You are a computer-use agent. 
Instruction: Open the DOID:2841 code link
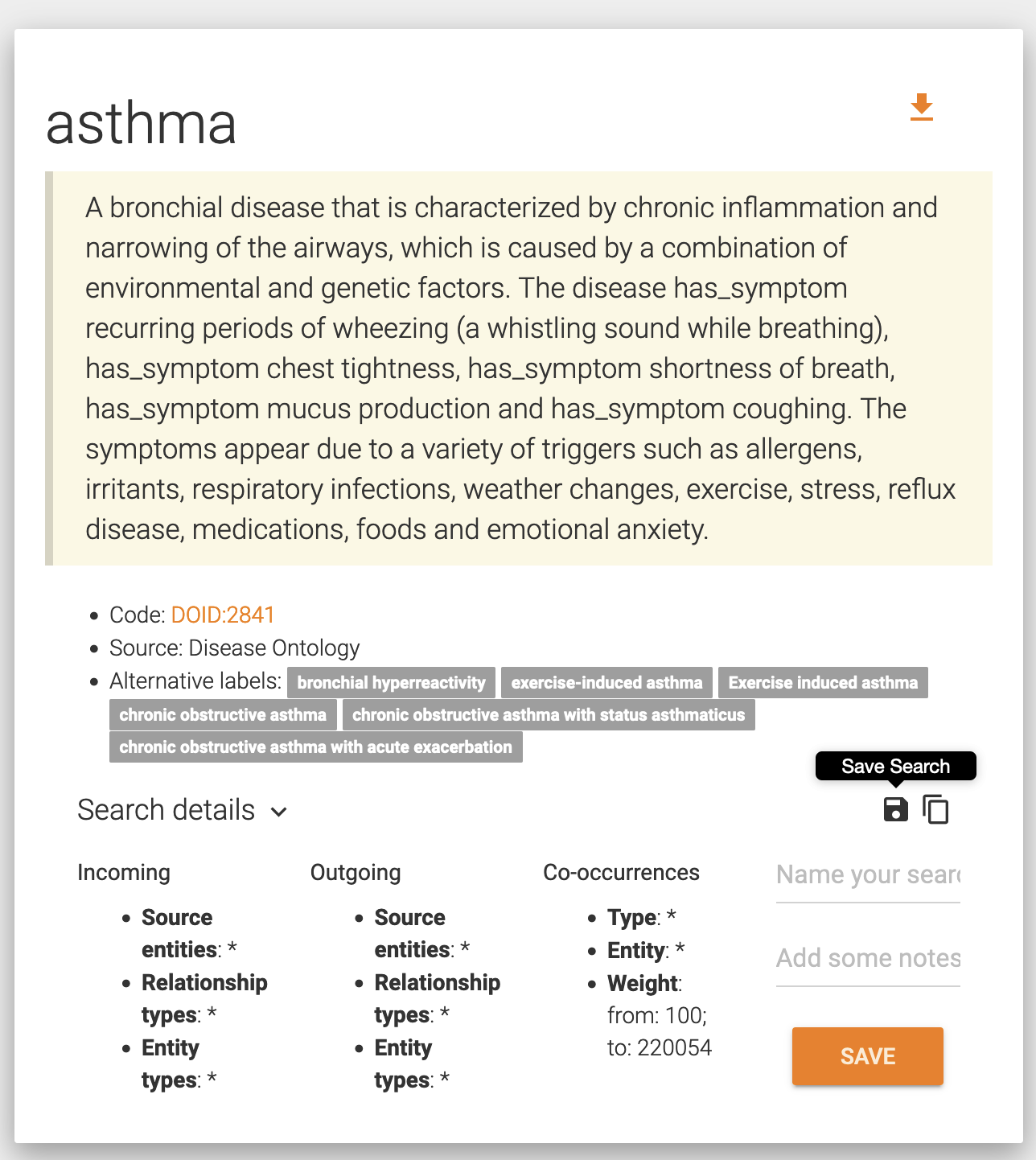pos(223,615)
